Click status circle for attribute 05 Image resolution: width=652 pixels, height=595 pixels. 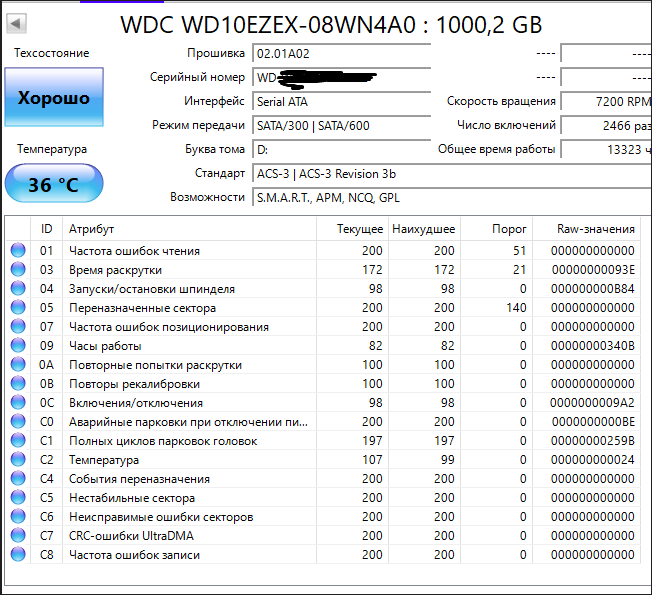[18, 307]
